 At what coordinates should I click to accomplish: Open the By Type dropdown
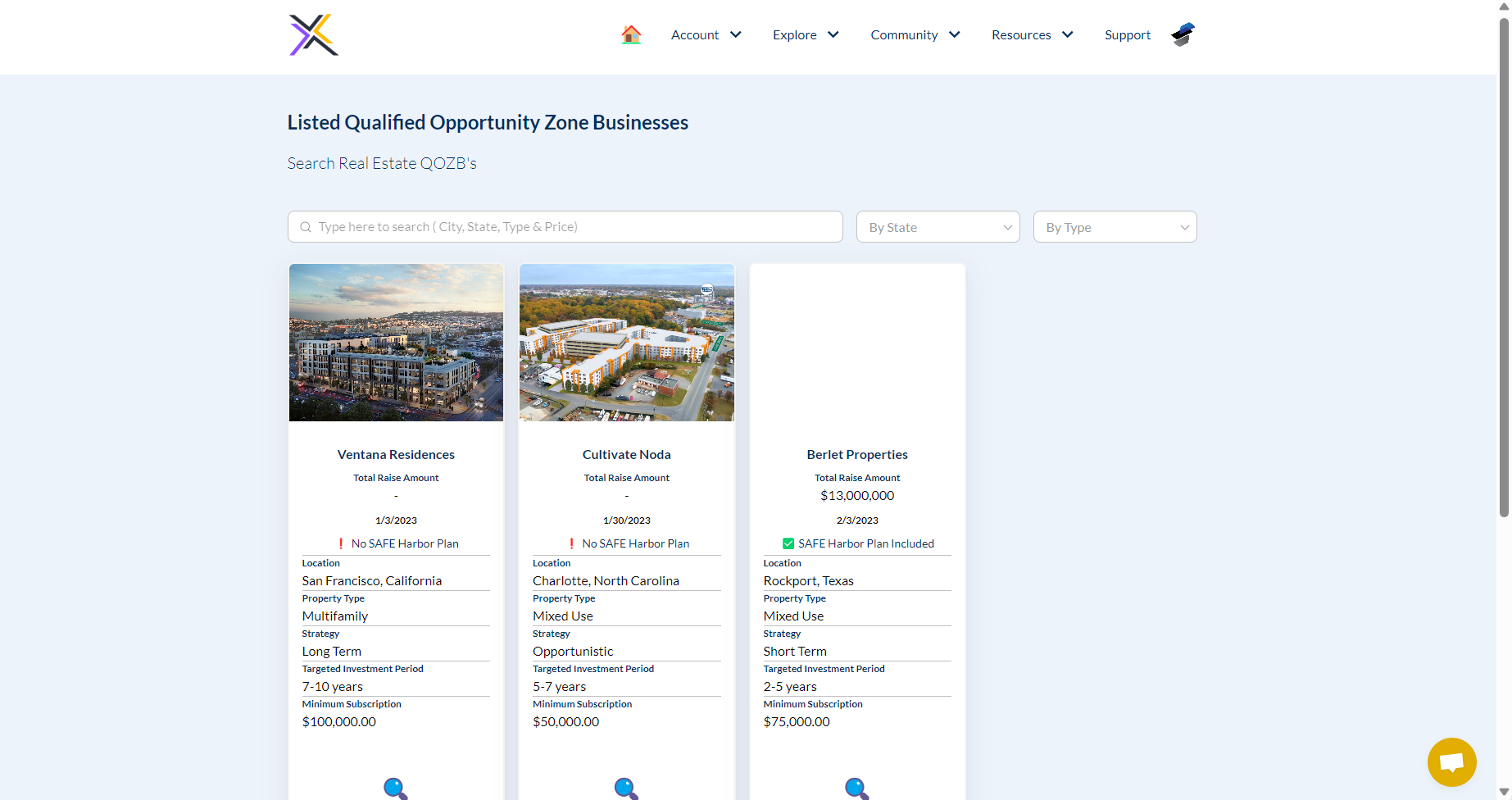1115,227
